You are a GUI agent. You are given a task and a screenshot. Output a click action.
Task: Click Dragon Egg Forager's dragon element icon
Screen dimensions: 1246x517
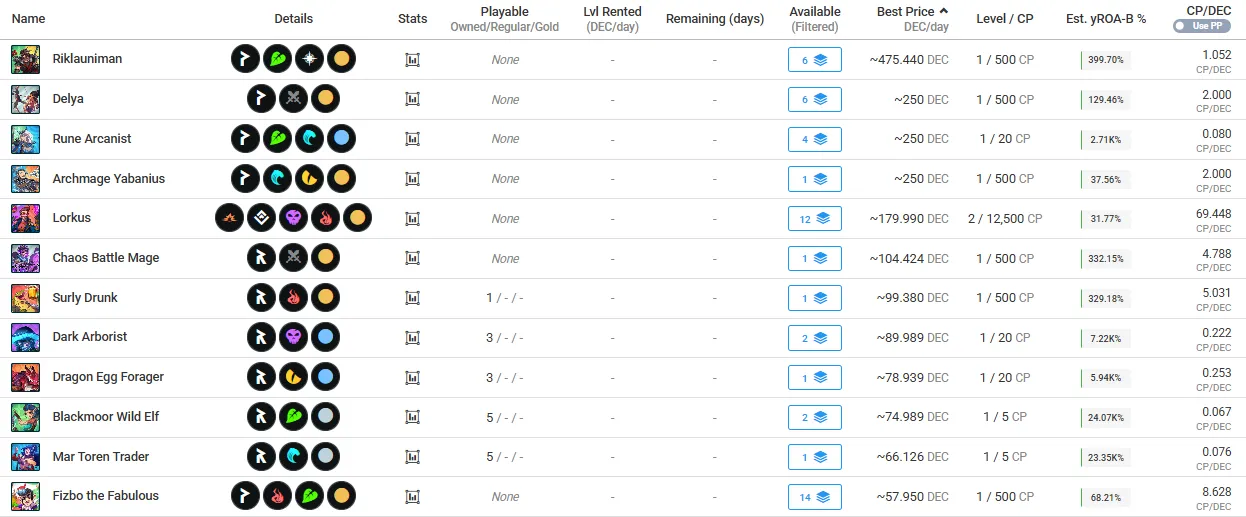tap(293, 377)
